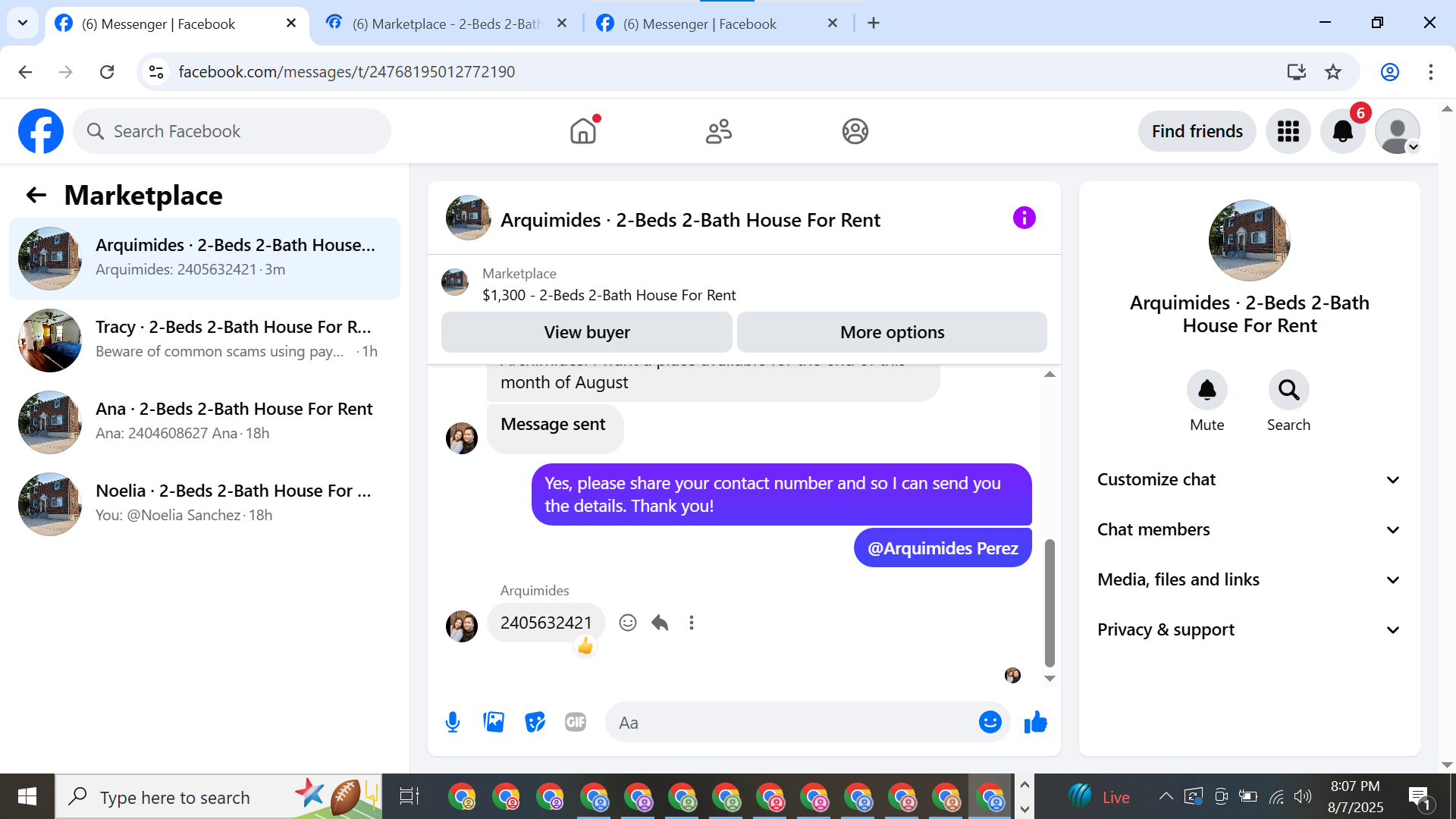
Task: Open more options for the 2405632421 message
Action: coord(692,623)
